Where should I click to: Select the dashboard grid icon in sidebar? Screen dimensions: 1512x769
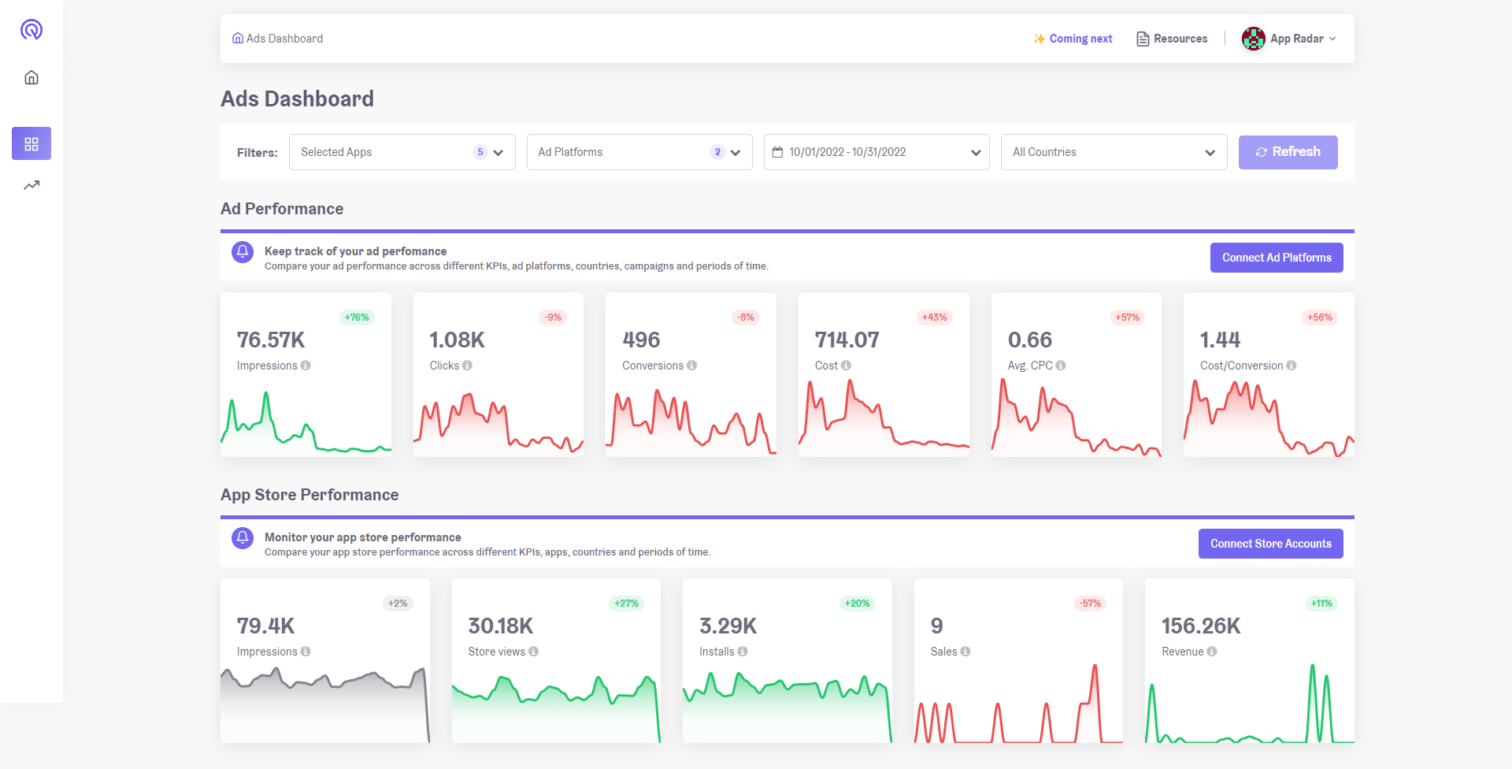coord(31,144)
